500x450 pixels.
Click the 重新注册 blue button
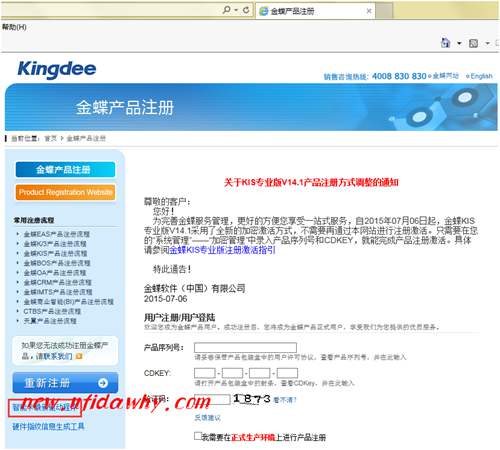[65, 383]
